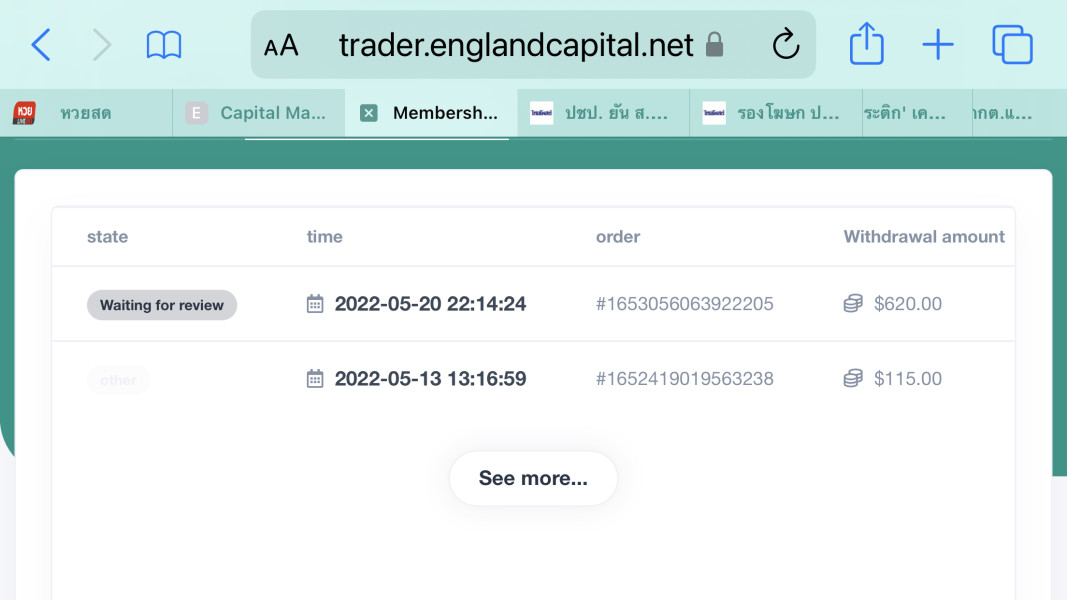Tap the Safari back arrow
1067x600 pixels.
41,45
